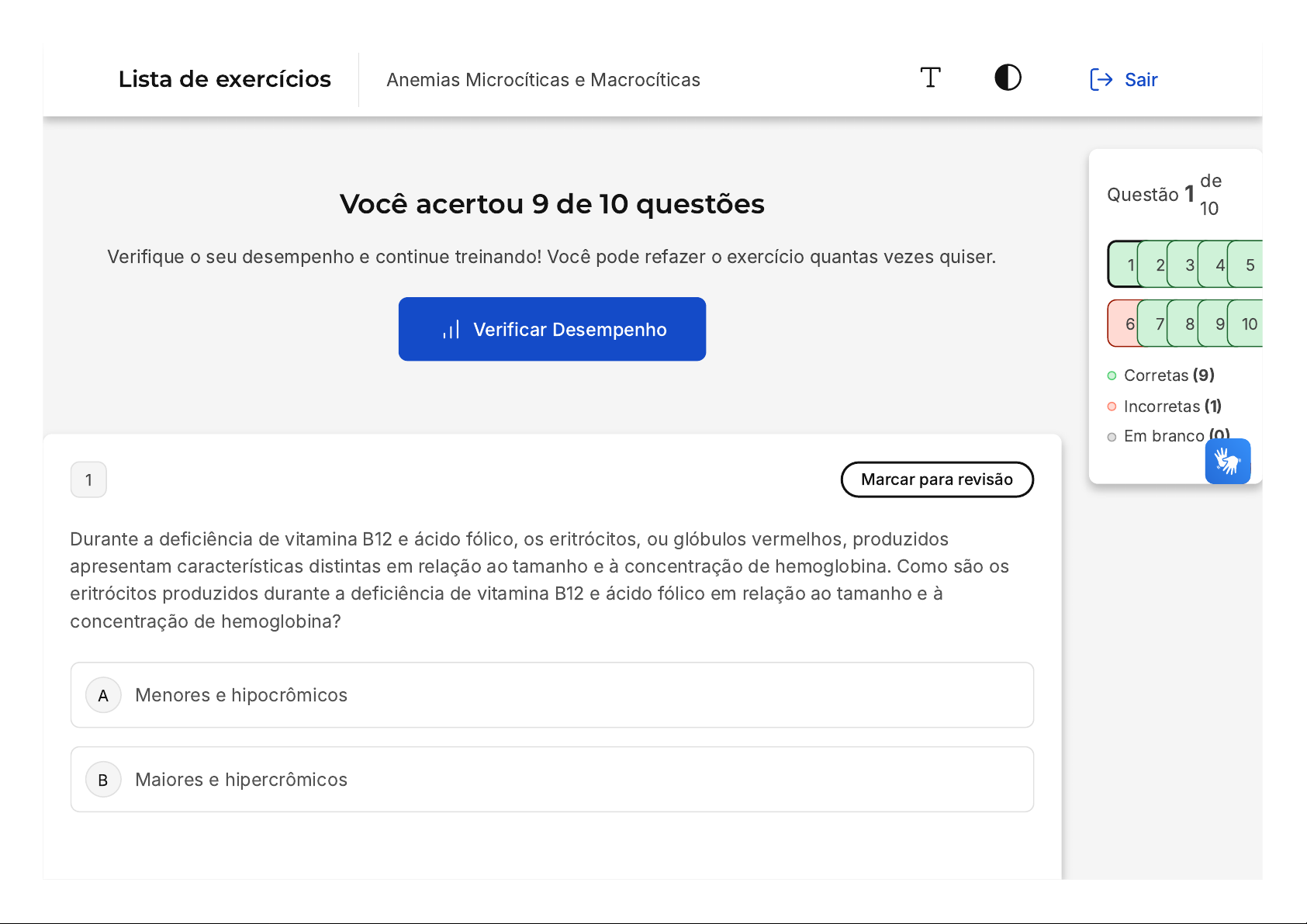Image resolution: width=1307 pixels, height=924 pixels.
Task: Go to question 2 in navigator
Action: (x=1157, y=265)
